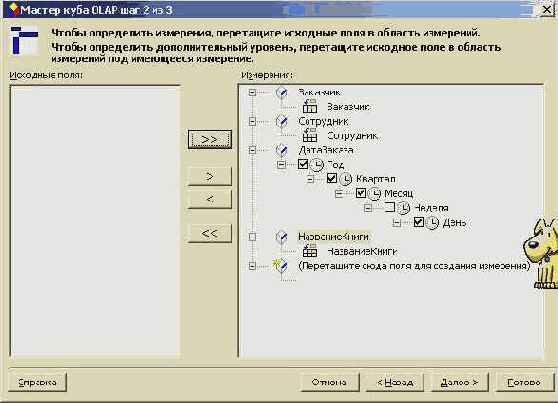Click the > add field button

[x=210, y=176]
